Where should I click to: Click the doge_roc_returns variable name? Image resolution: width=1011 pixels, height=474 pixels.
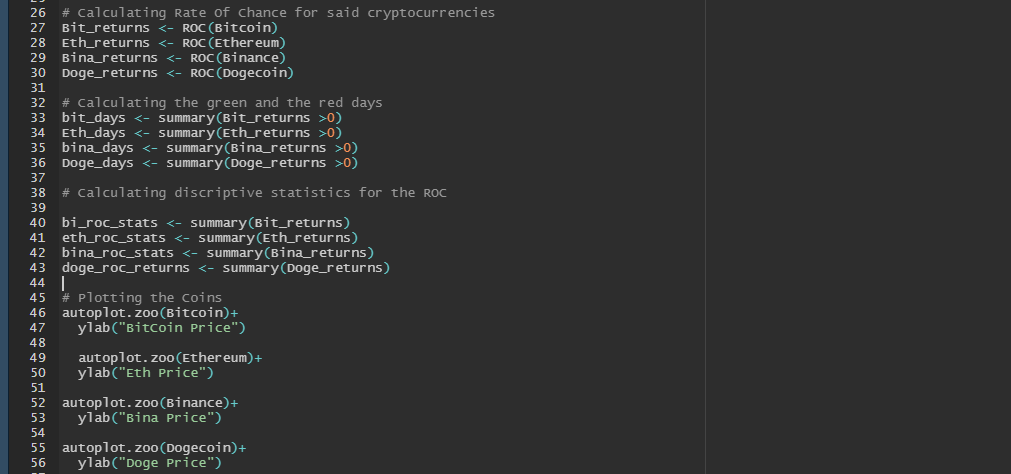point(126,268)
